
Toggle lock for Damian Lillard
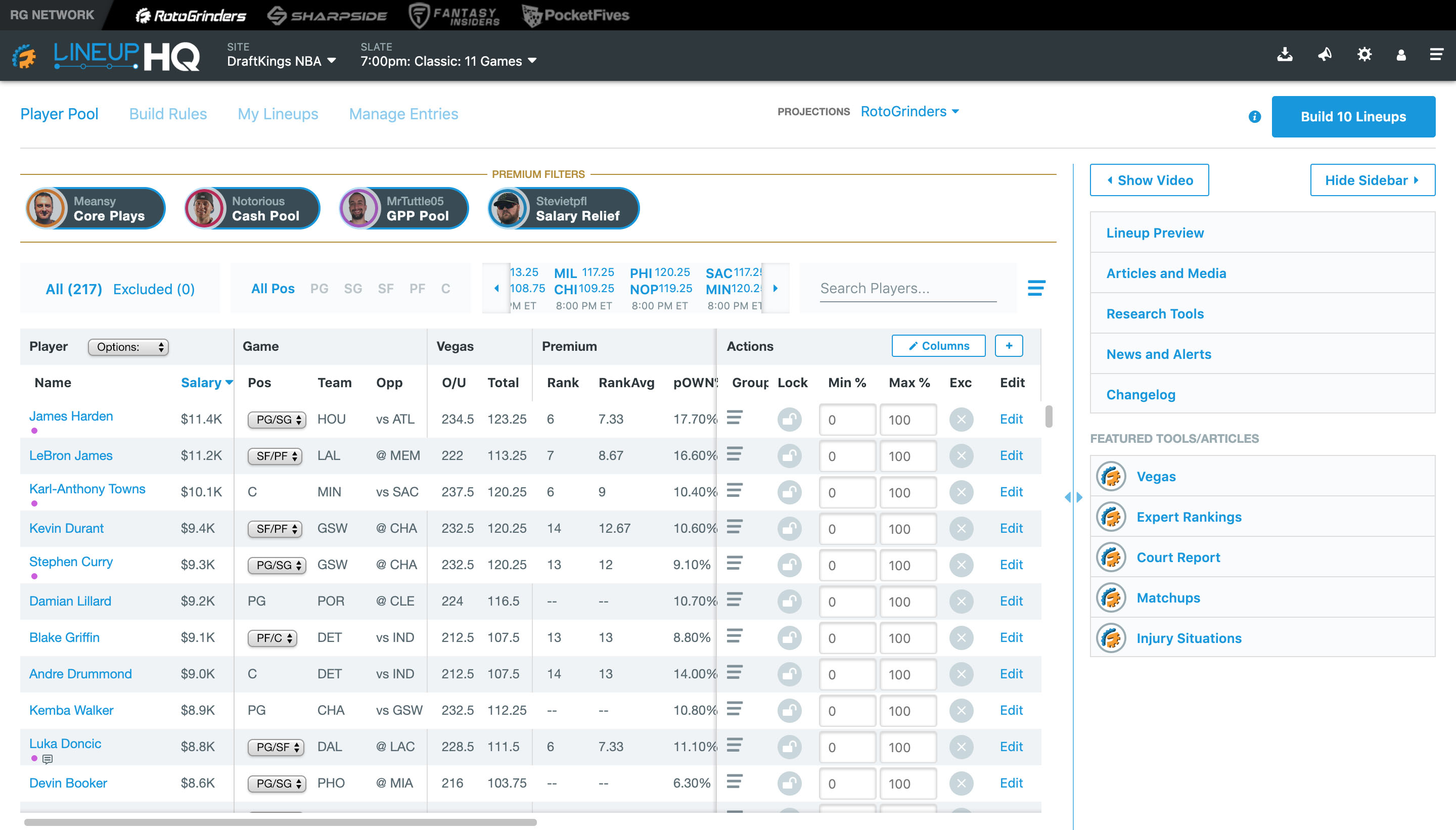[x=789, y=602]
